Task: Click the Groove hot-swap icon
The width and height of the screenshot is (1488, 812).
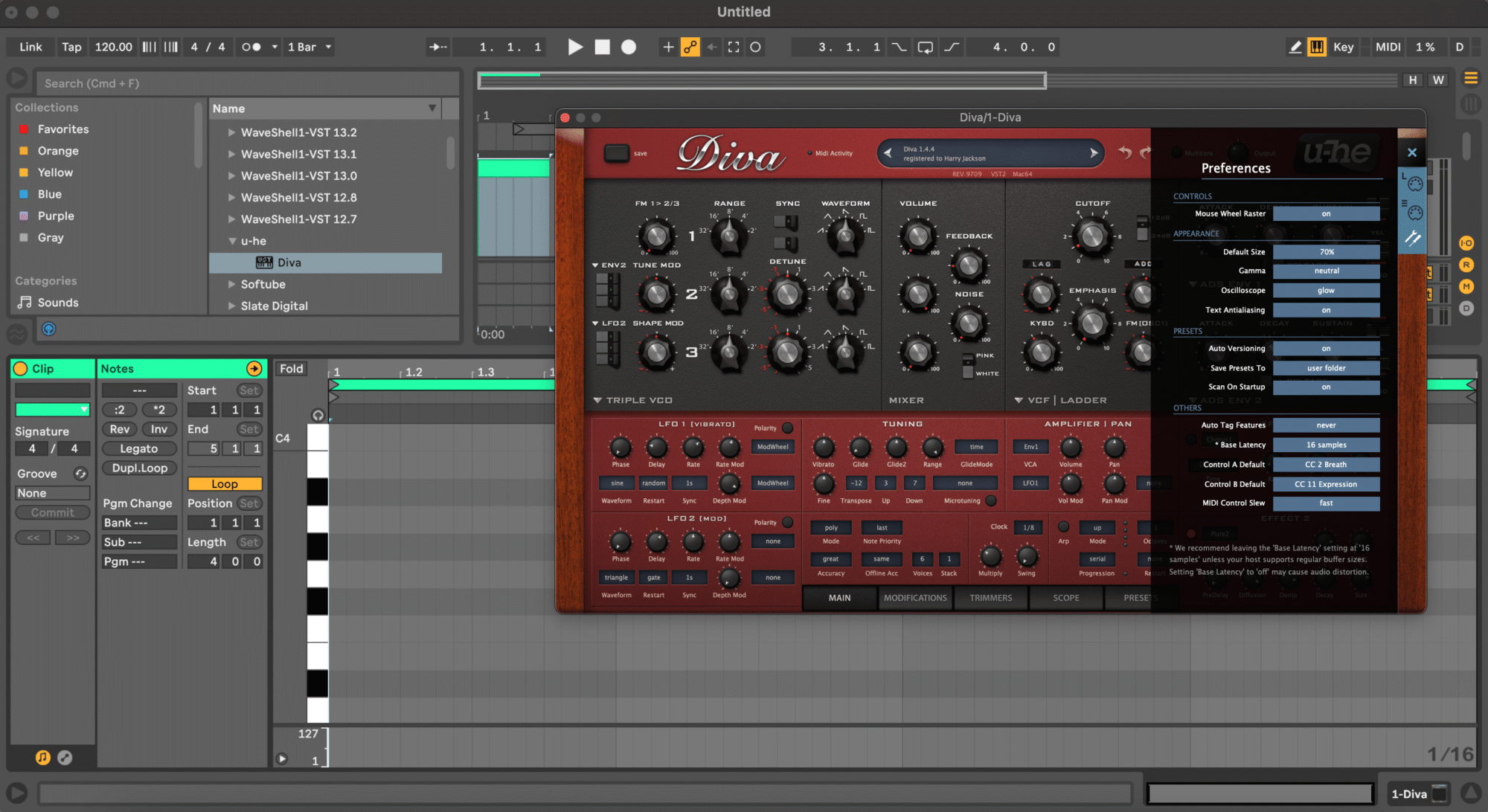Action: (x=80, y=474)
